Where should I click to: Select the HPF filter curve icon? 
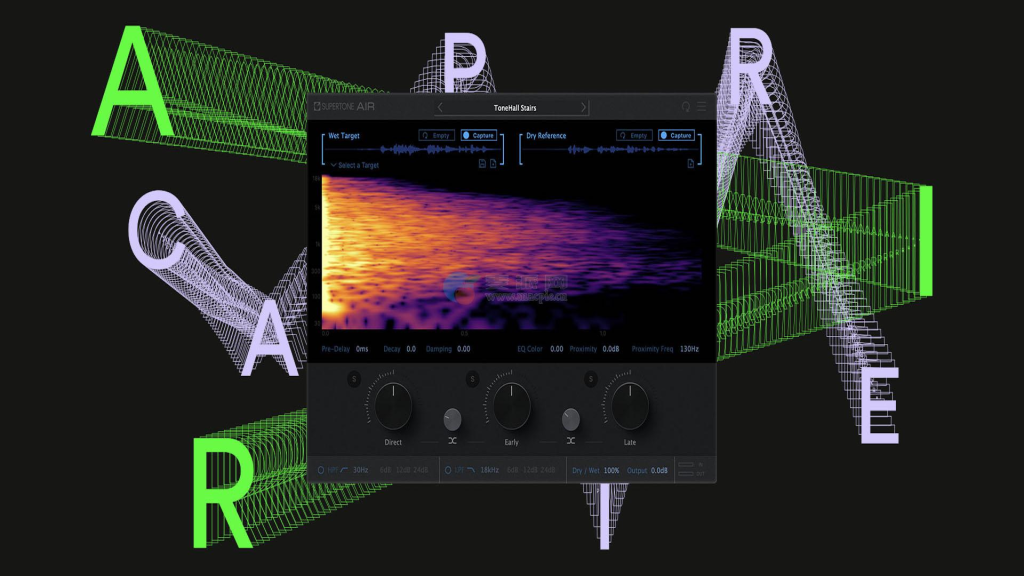point(345,470)
